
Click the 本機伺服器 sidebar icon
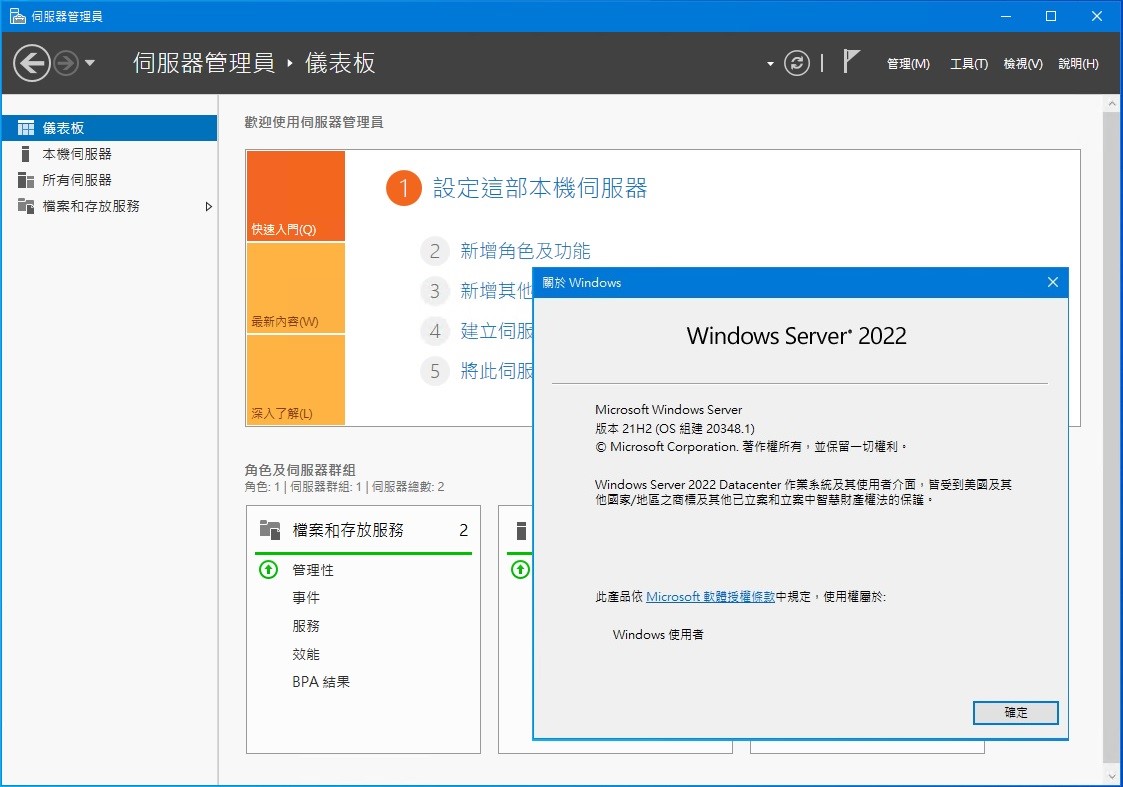(x=26, y=154)
